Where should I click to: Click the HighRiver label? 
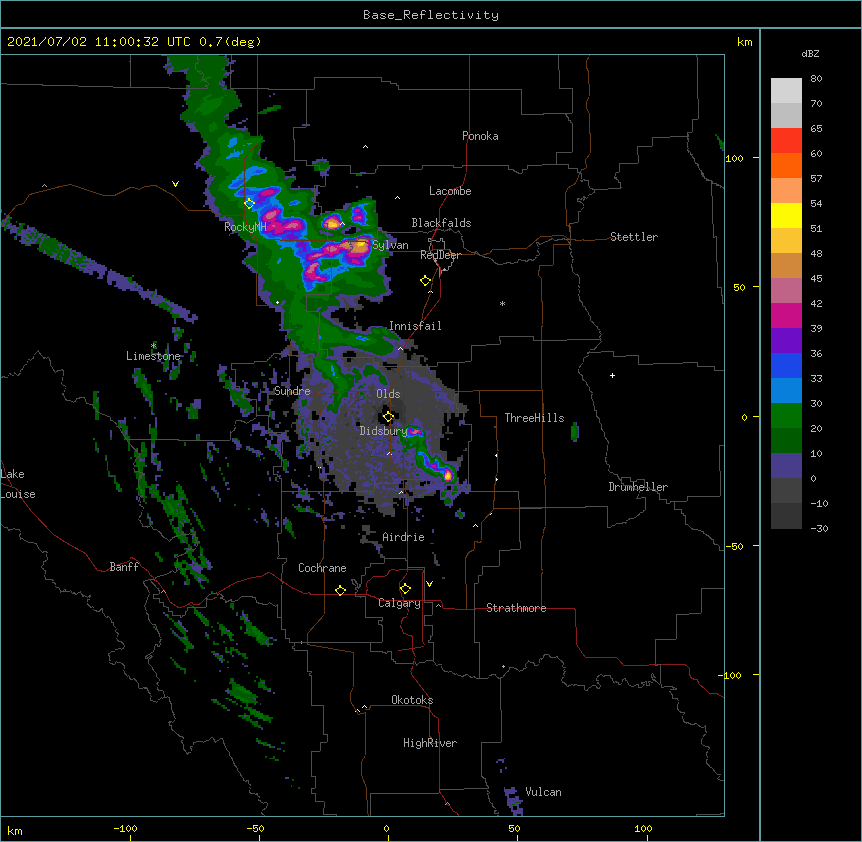pyautogui.click(x=430, y=743)
